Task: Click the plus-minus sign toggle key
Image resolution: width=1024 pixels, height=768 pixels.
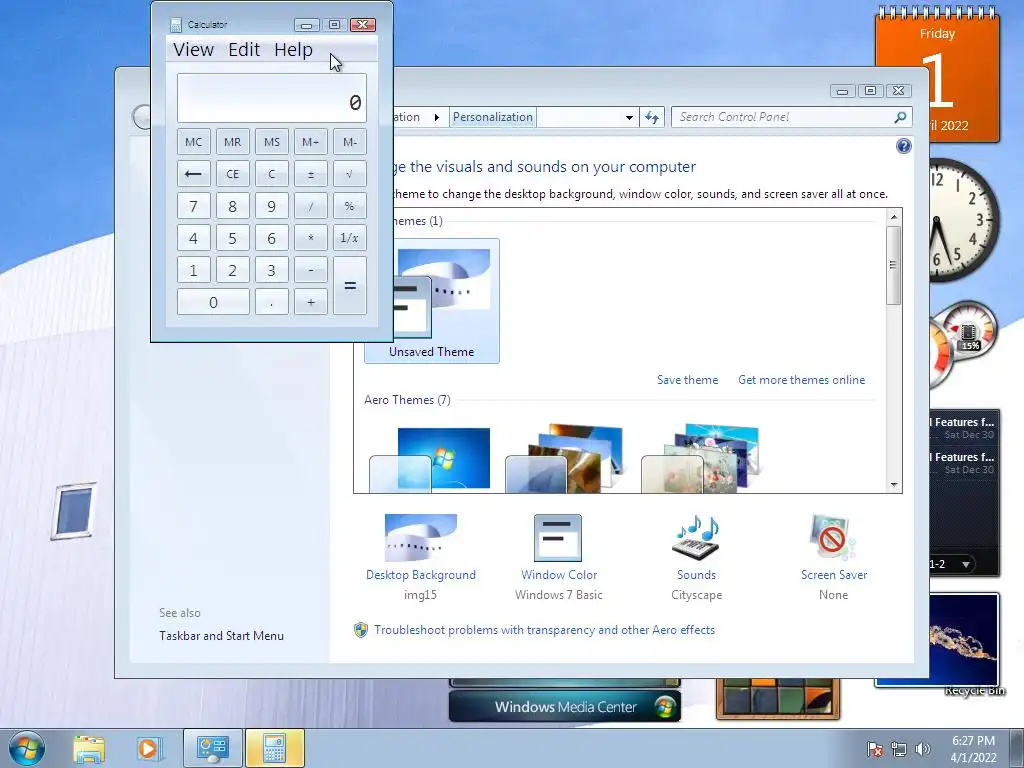Action: [311, 174]
